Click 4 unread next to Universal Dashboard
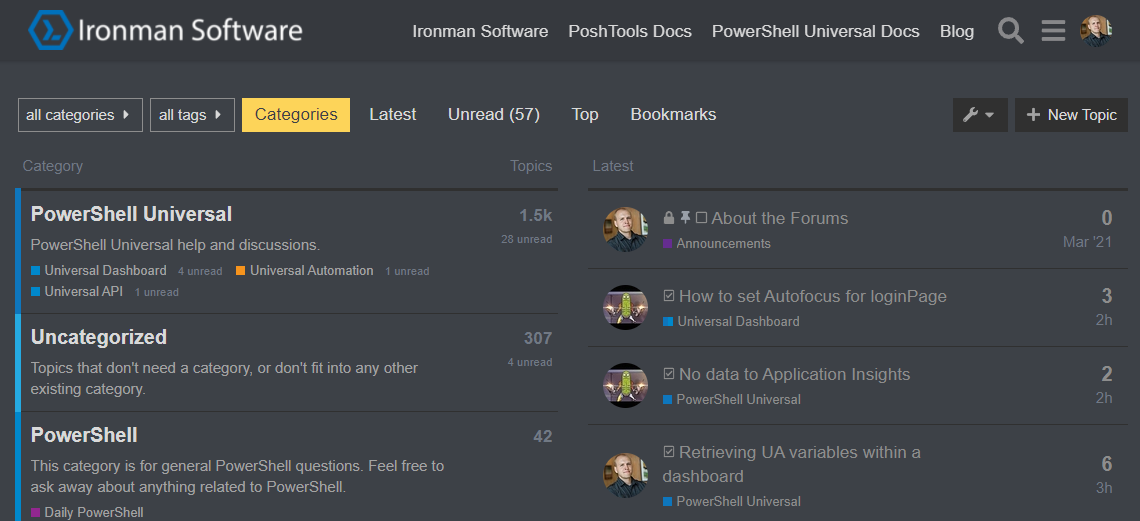 [x=200, y=271]
